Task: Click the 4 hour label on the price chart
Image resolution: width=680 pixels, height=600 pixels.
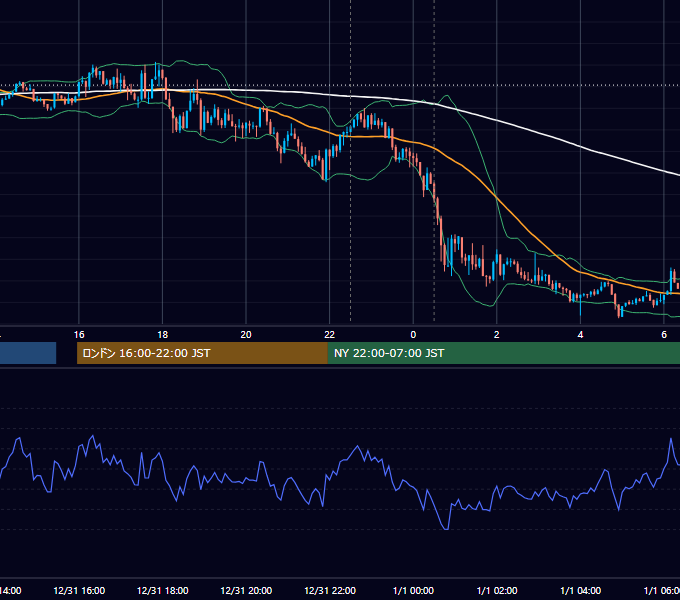Action: click(x=580, y=335)
